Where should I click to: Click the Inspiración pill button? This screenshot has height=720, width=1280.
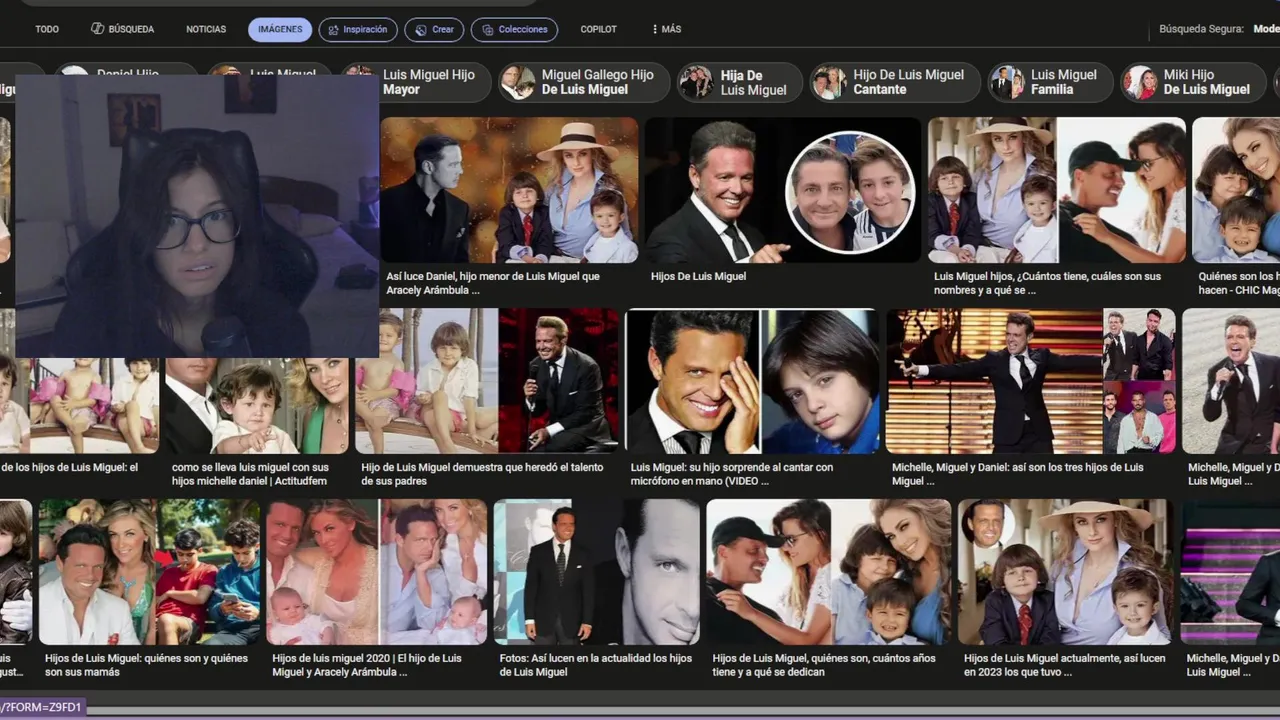point(358,30)
